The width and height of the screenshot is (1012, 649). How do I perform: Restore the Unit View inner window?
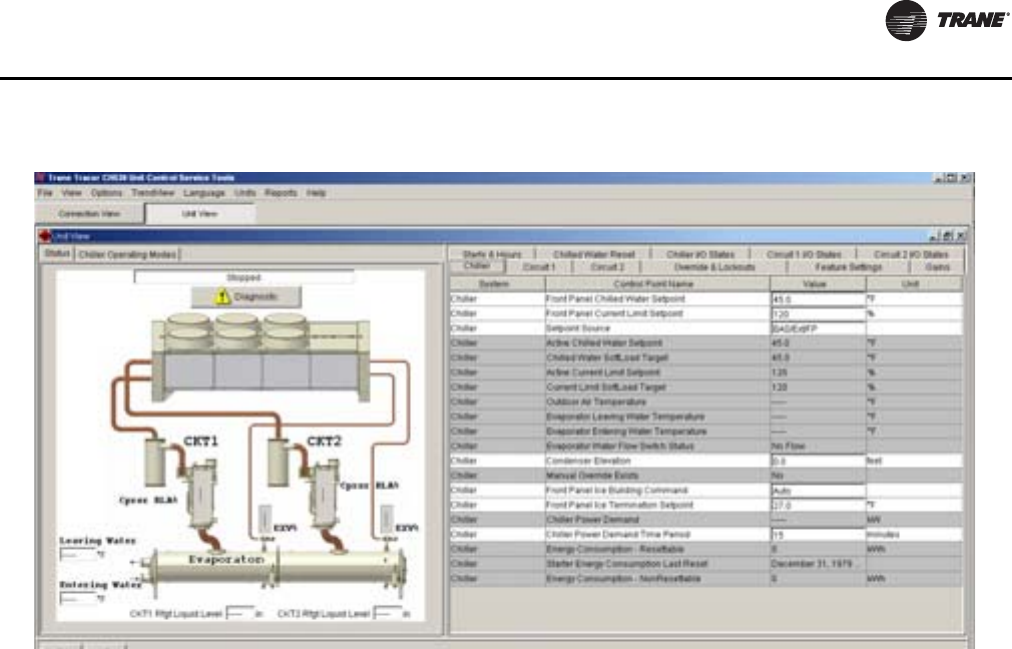click(x=947, y=236)
